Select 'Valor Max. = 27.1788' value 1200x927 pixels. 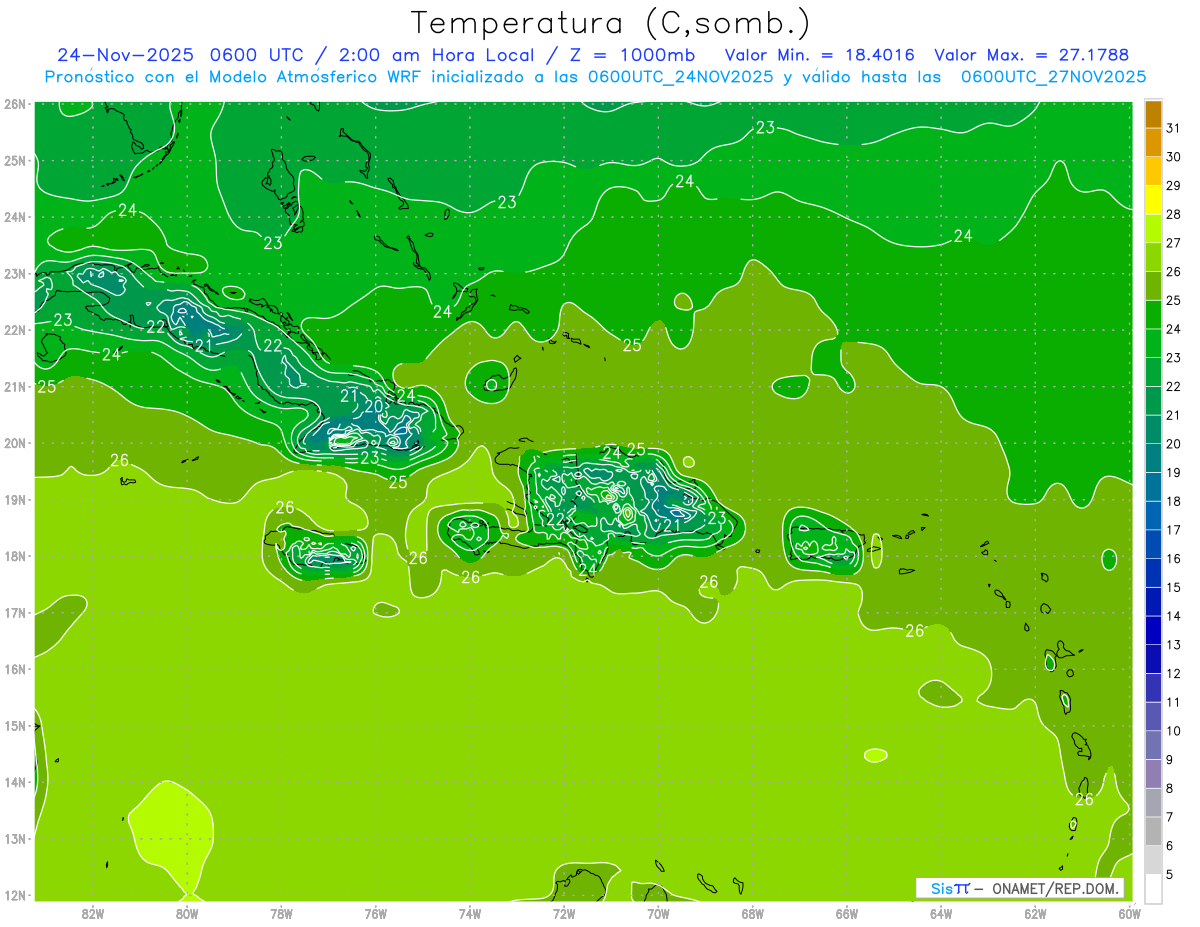click(1032, 55)
